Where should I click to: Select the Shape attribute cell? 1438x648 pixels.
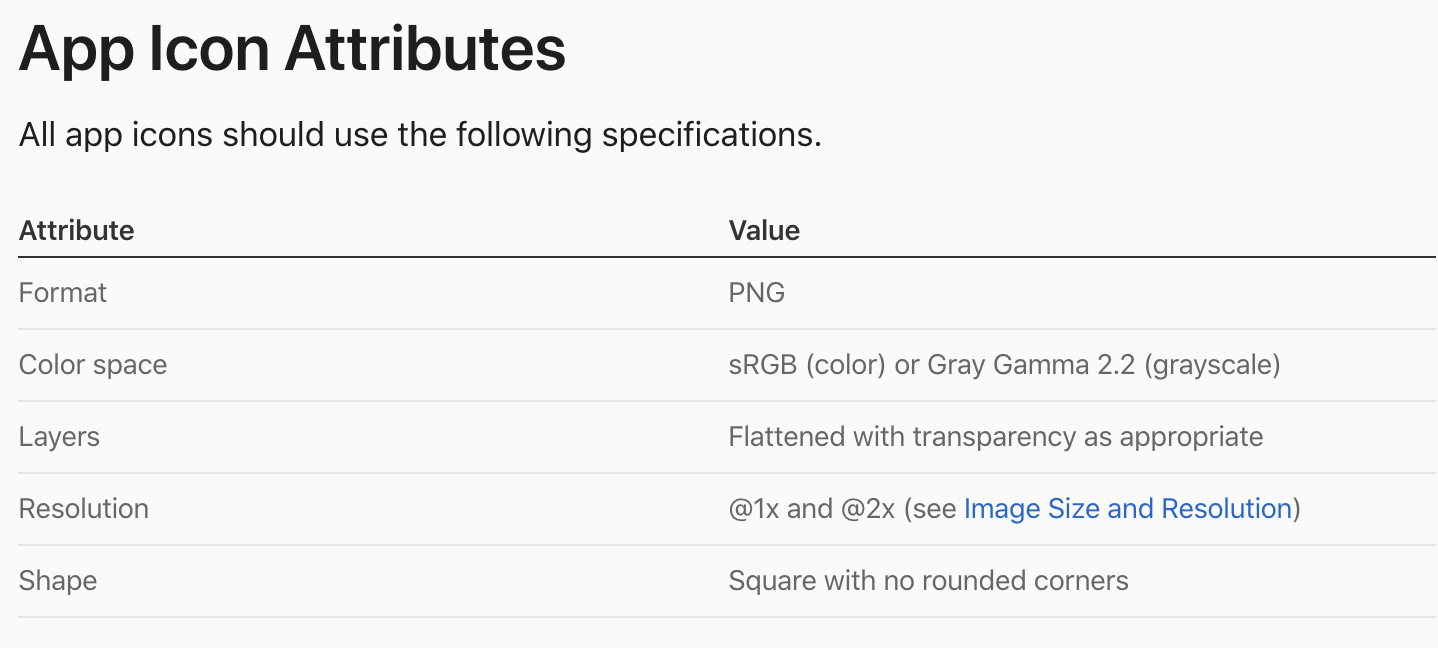[58, 581]
